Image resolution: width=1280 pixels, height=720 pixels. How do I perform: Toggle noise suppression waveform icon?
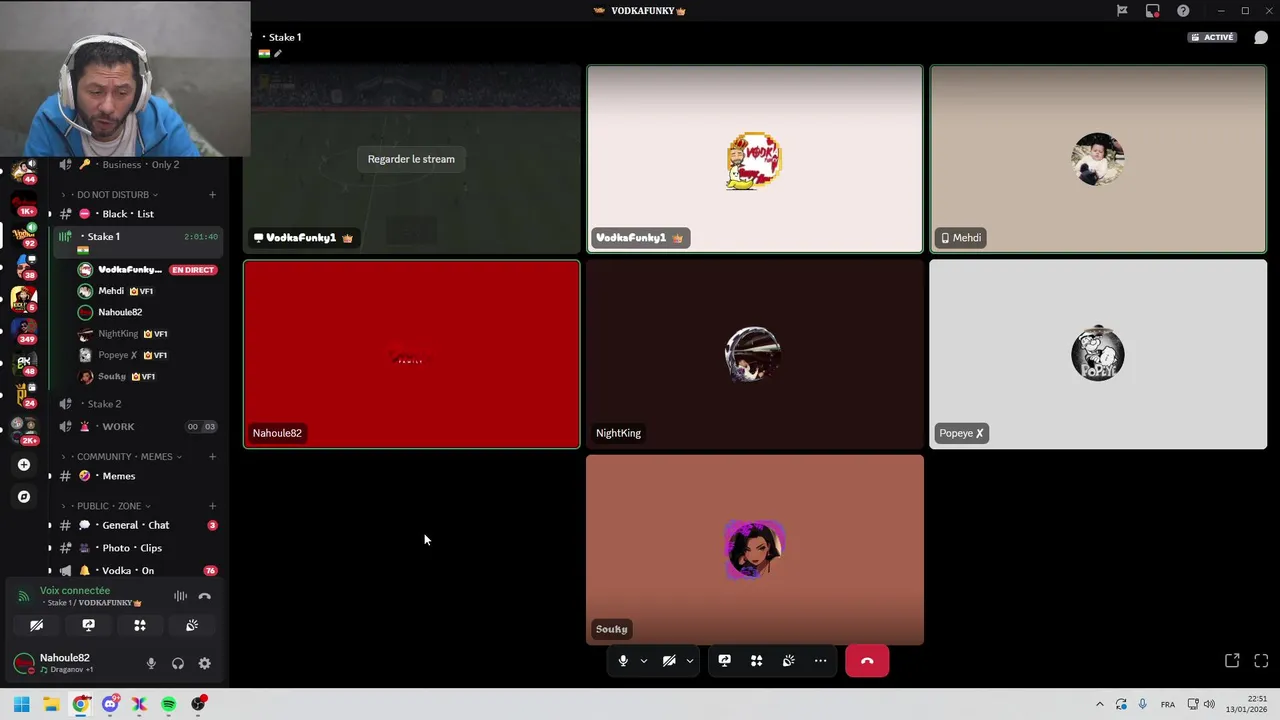[180, 596]
